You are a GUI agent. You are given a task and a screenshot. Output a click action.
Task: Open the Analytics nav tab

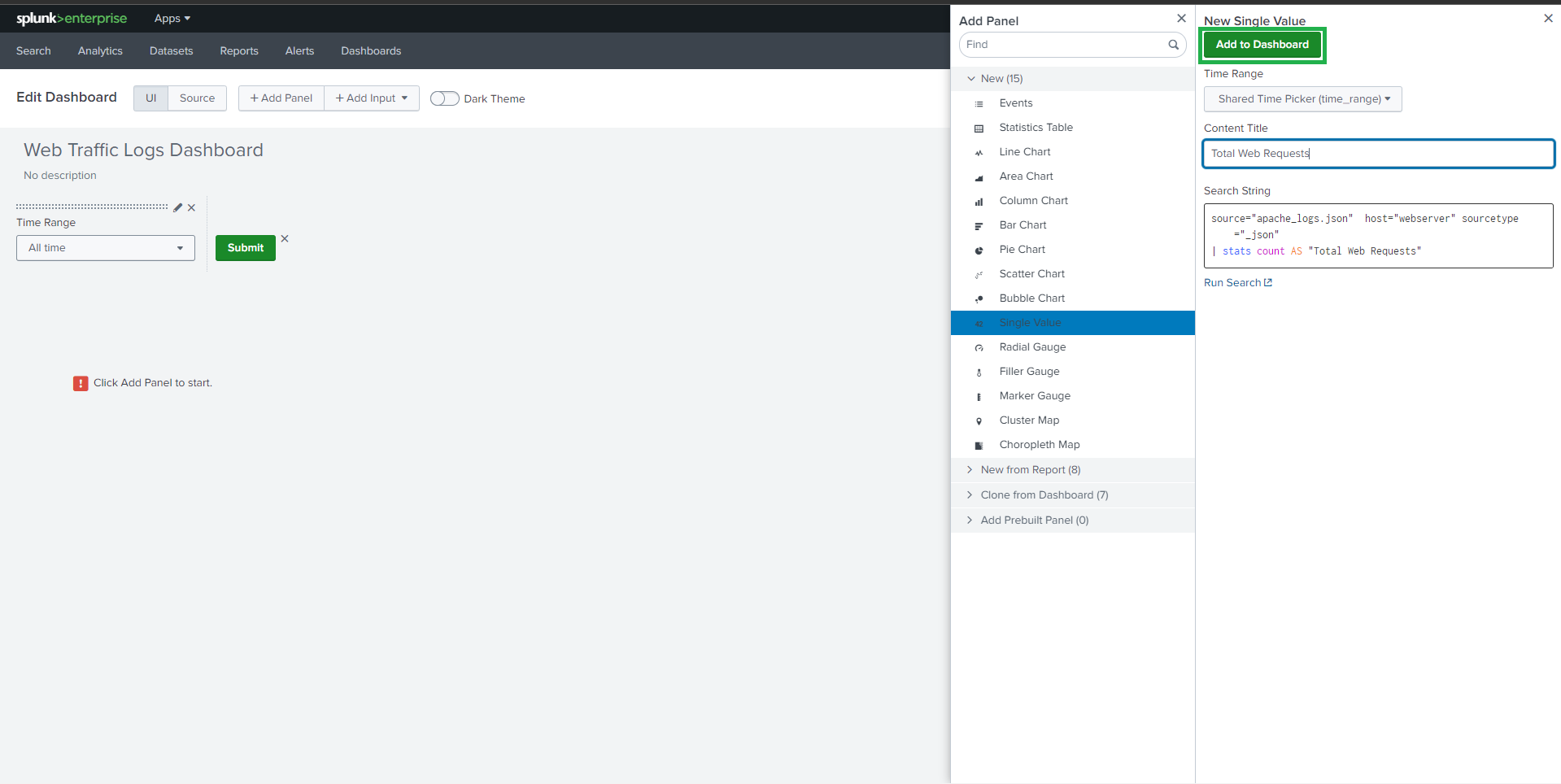pos(100,50)
